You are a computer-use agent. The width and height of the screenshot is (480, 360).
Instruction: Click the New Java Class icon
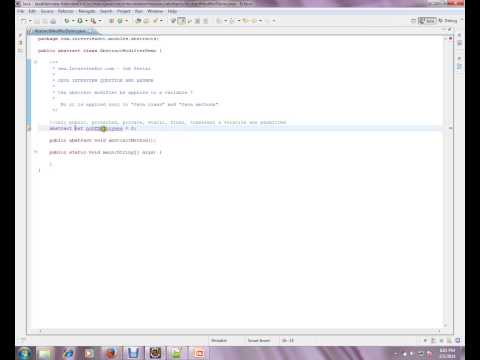click(120, 21)
